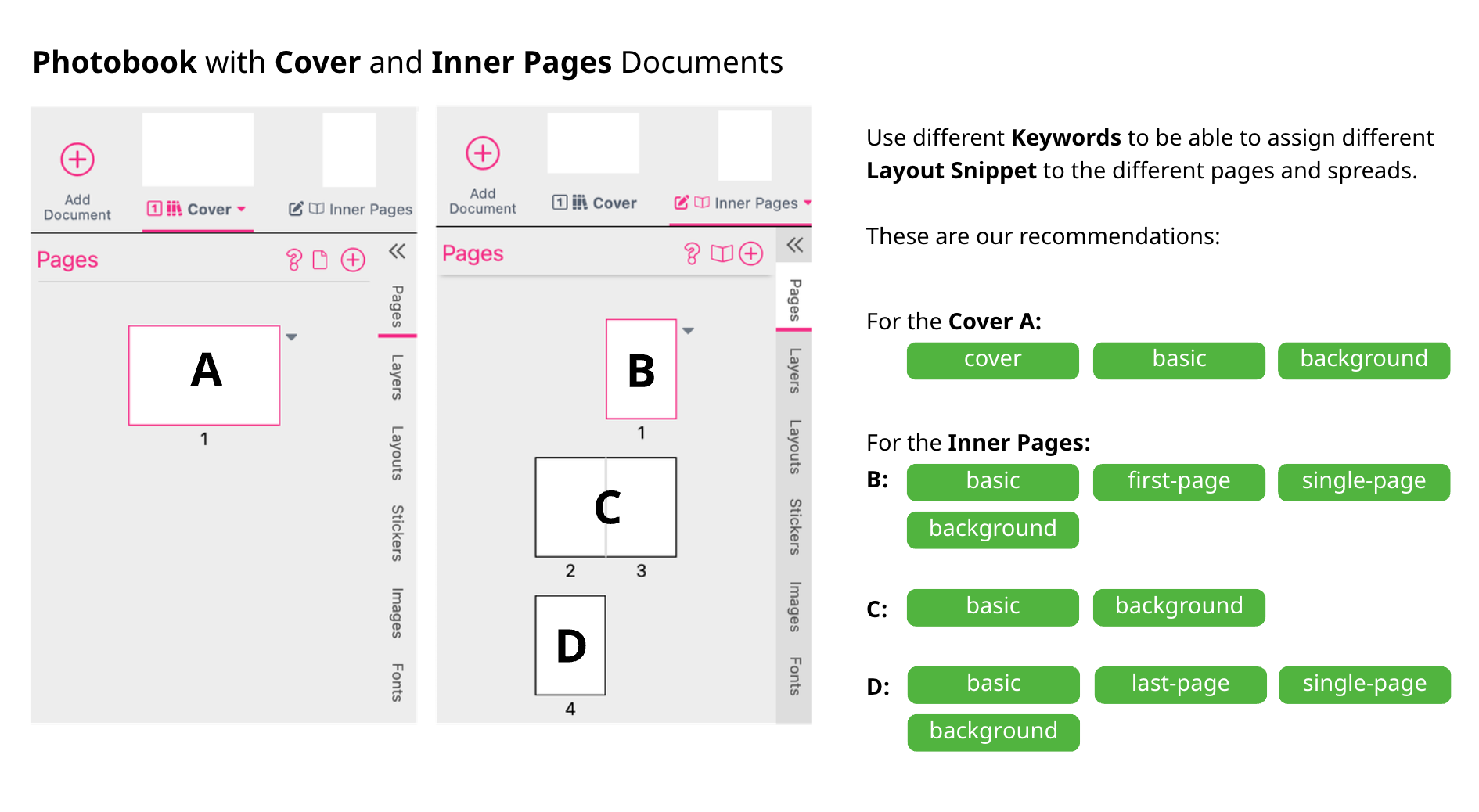Click the spread book icon in right Pages header

click(722, 253)
